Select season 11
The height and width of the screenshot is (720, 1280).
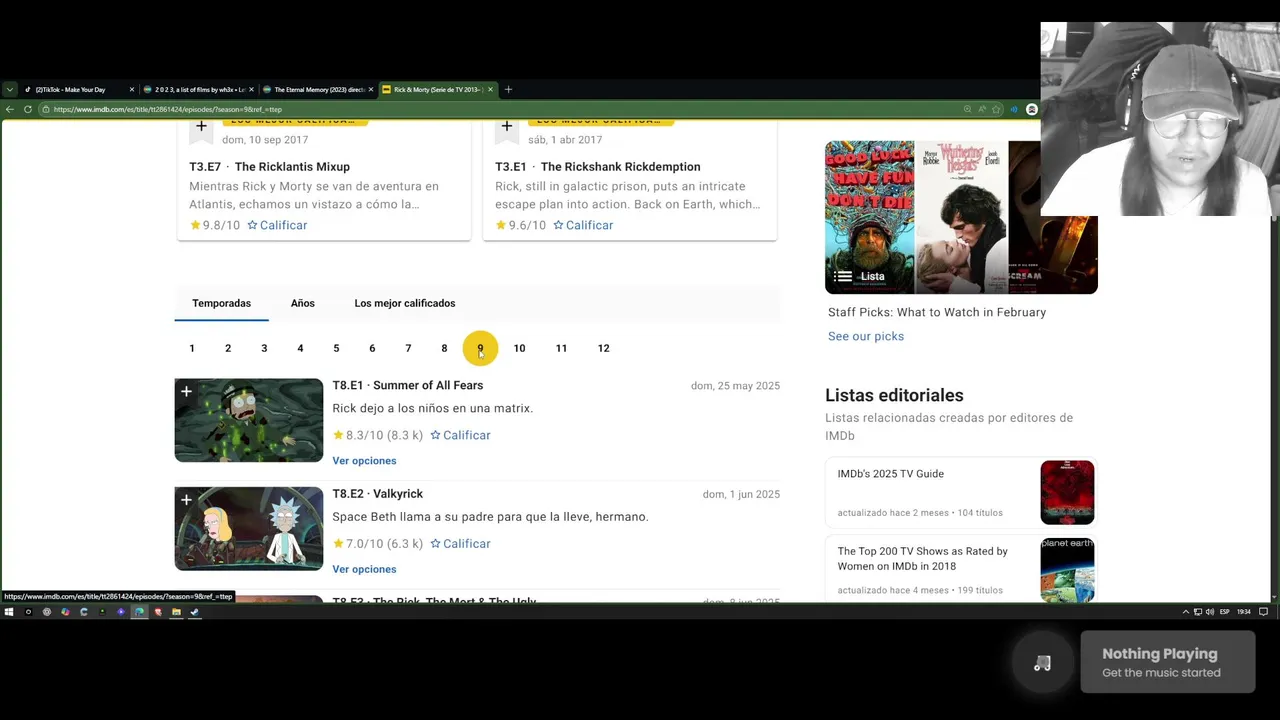tap(561, 348)
